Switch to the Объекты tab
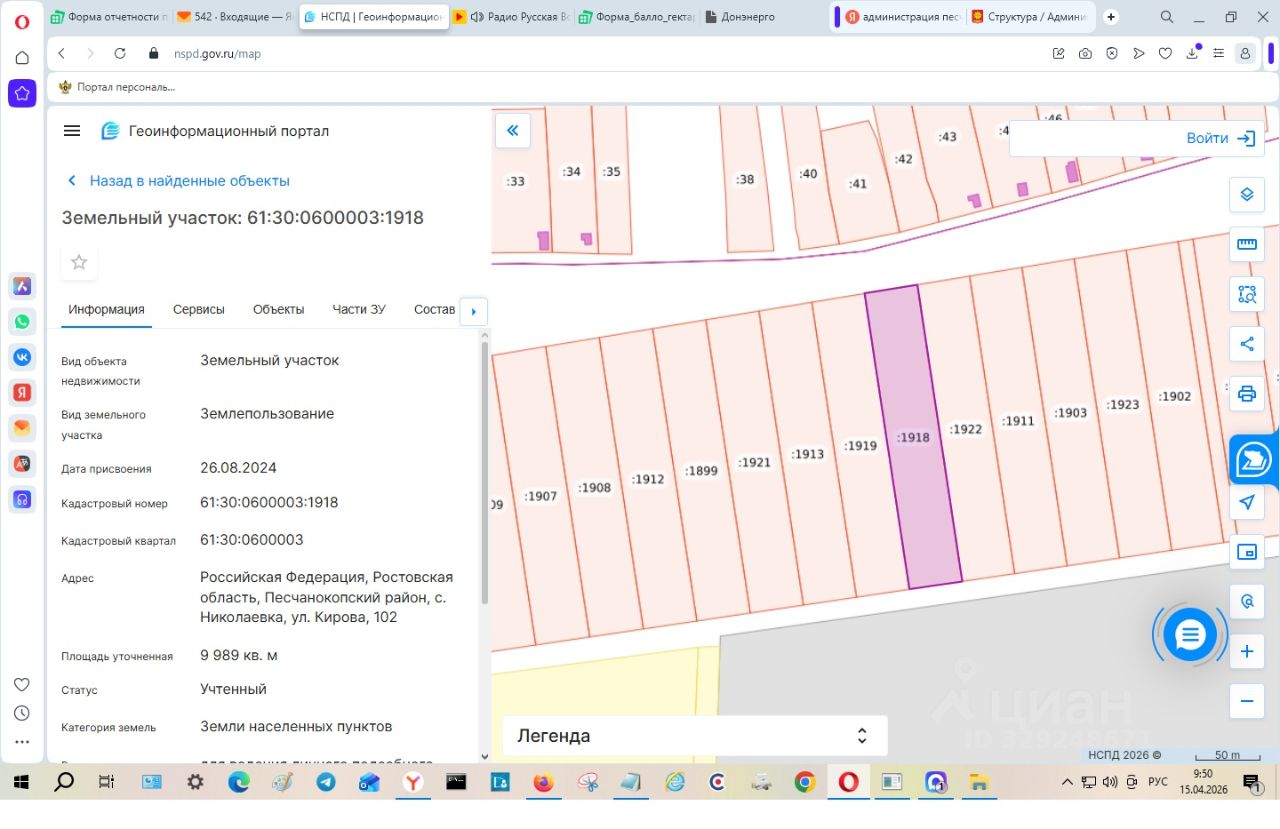The width and height of the screenshot is (1280, 829). [x=278, y=309]
